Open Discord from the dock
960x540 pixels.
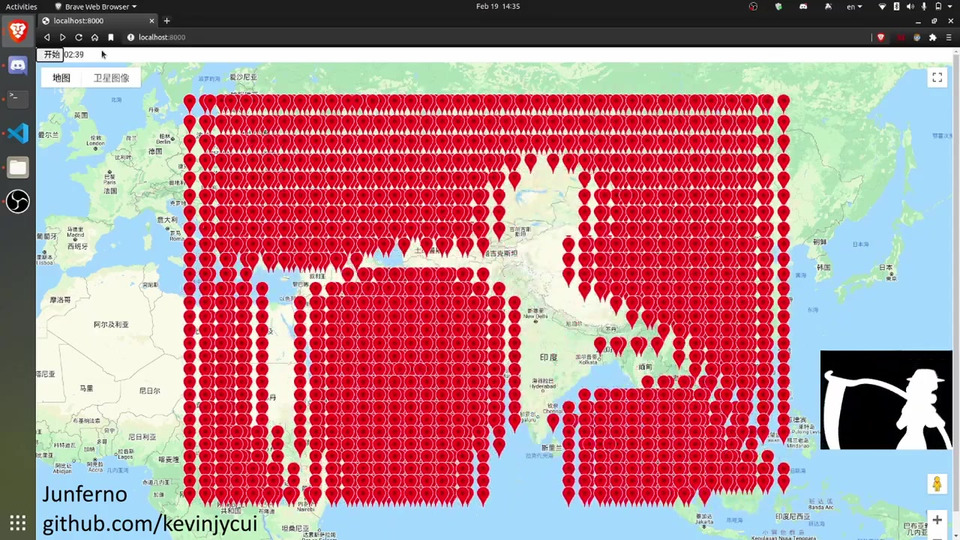(x=18, y=65)
